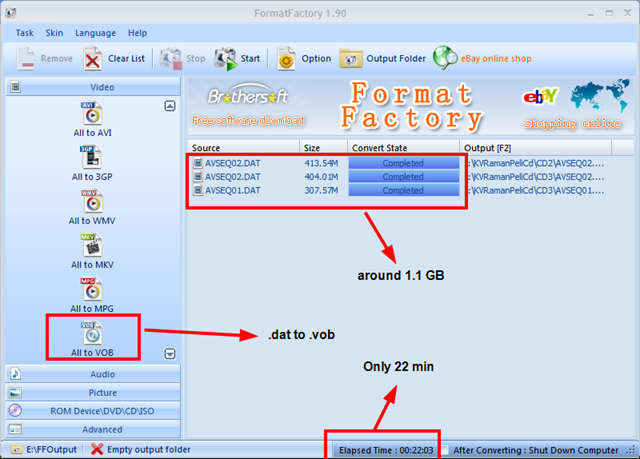Screen dimensions: 640x459
Task: Click the Picture section image icon
Action: (16, 392)
